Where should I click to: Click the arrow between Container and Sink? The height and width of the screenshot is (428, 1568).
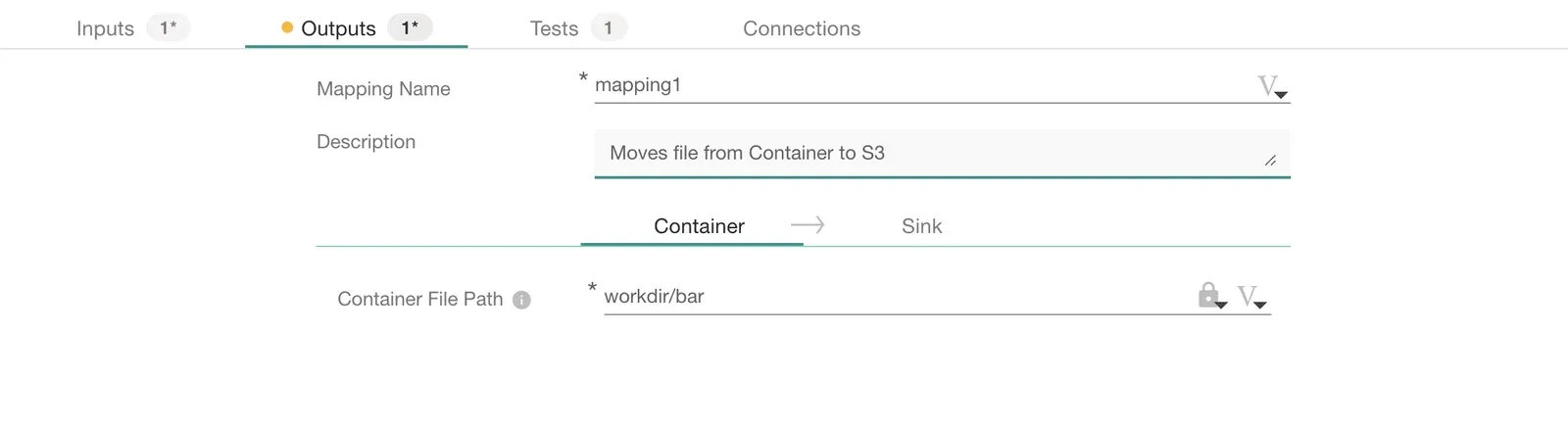tap(808, 225)
